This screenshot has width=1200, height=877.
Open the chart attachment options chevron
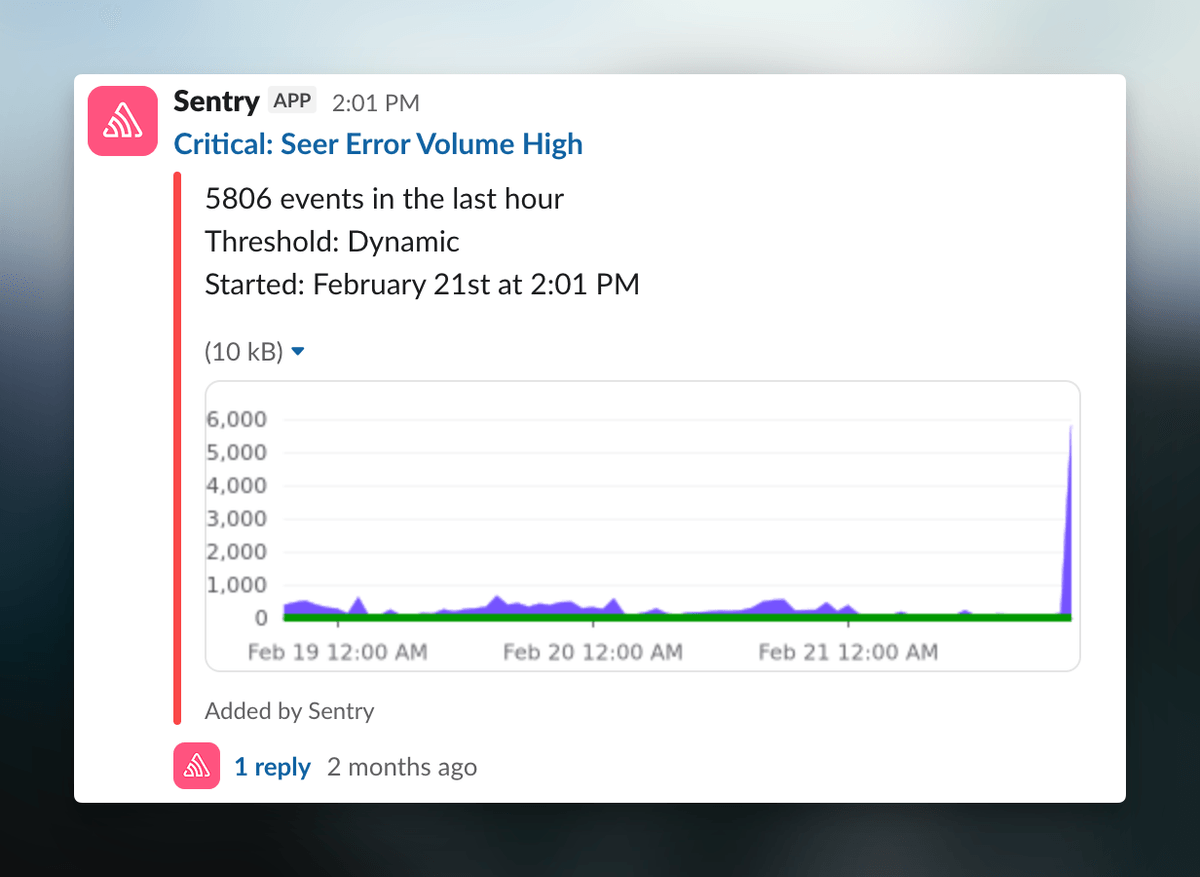click(x=296, y=352)
